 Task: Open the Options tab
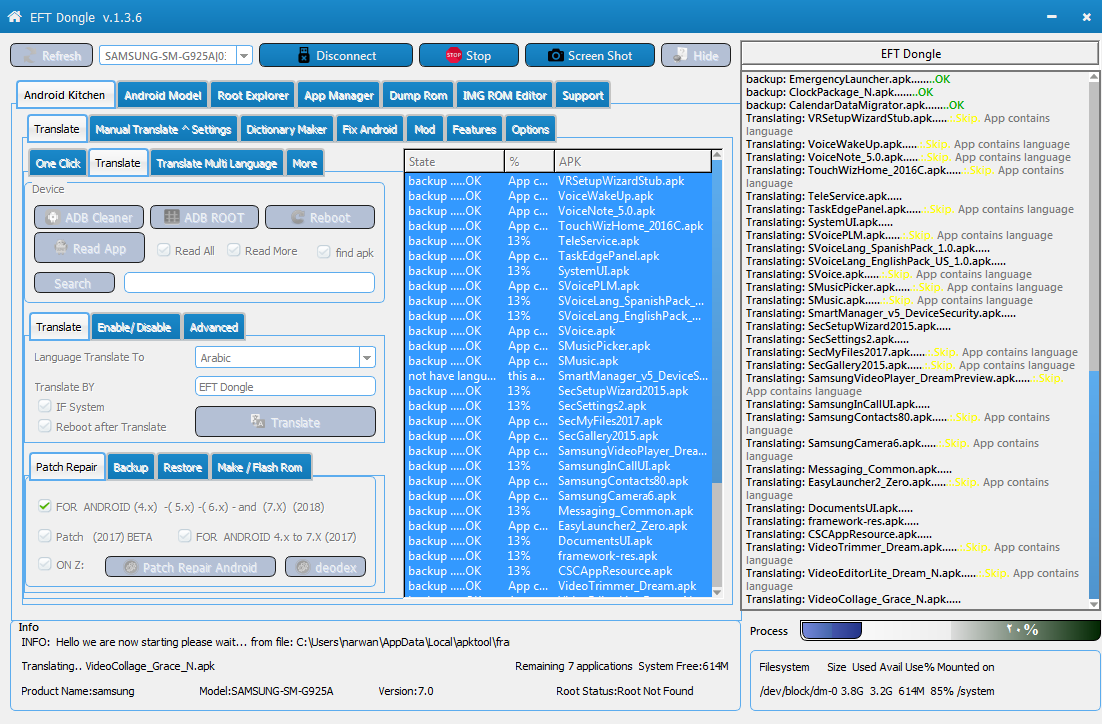pyautogui.click(x=531, y=129)
